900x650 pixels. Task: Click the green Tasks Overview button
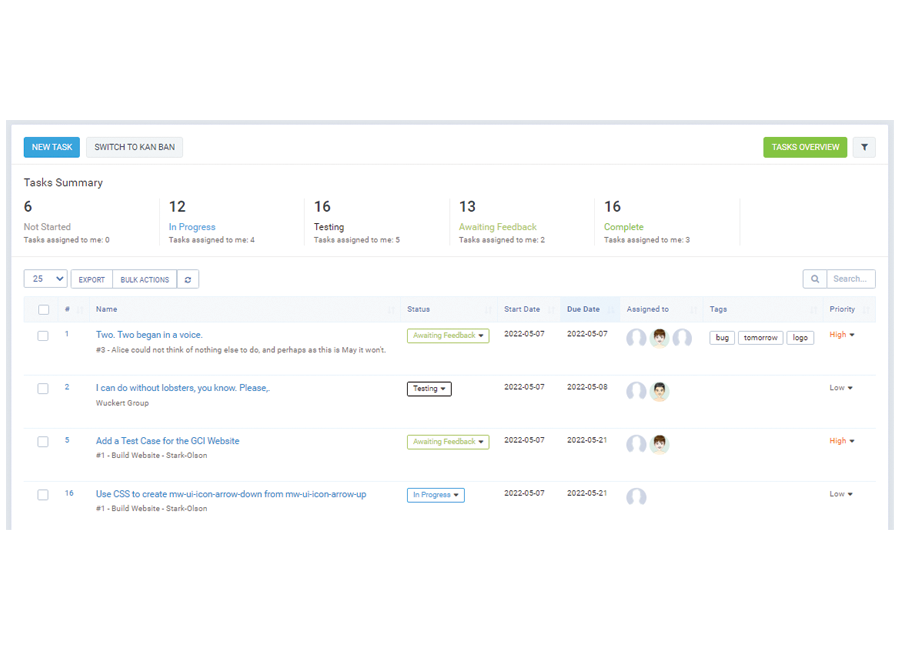(x=805, y=147)
